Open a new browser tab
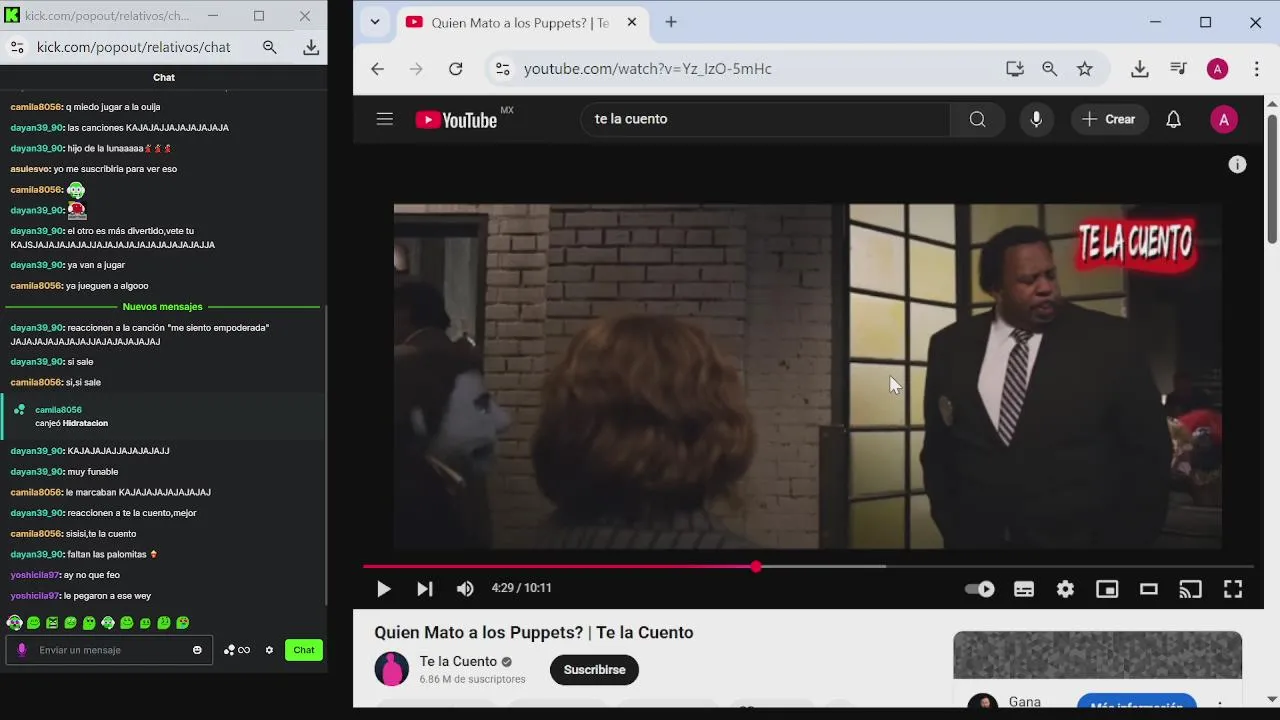The width and height of the screenshot is (1280, 720). point(671,22)
